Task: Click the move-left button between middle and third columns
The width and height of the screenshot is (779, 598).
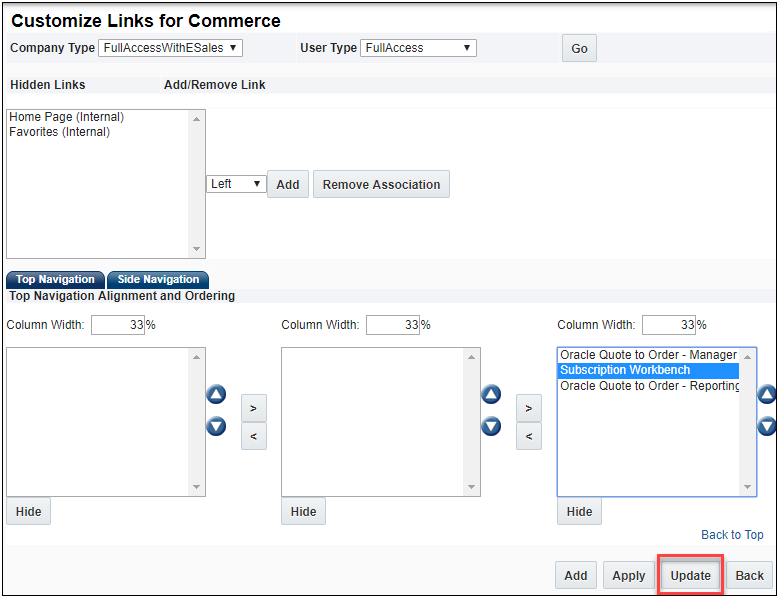Action: coord(529,436)
